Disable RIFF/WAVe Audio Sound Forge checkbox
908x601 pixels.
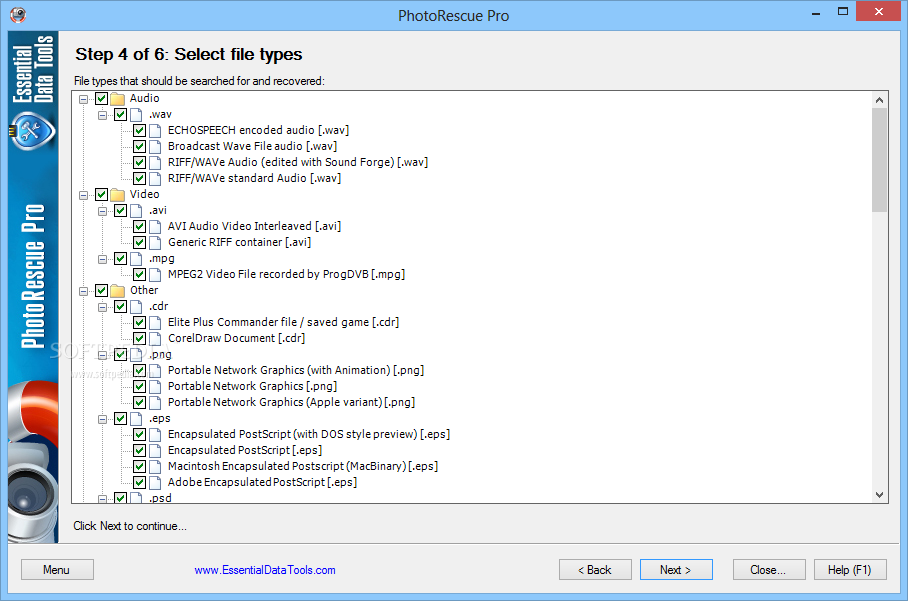point(140,163)
